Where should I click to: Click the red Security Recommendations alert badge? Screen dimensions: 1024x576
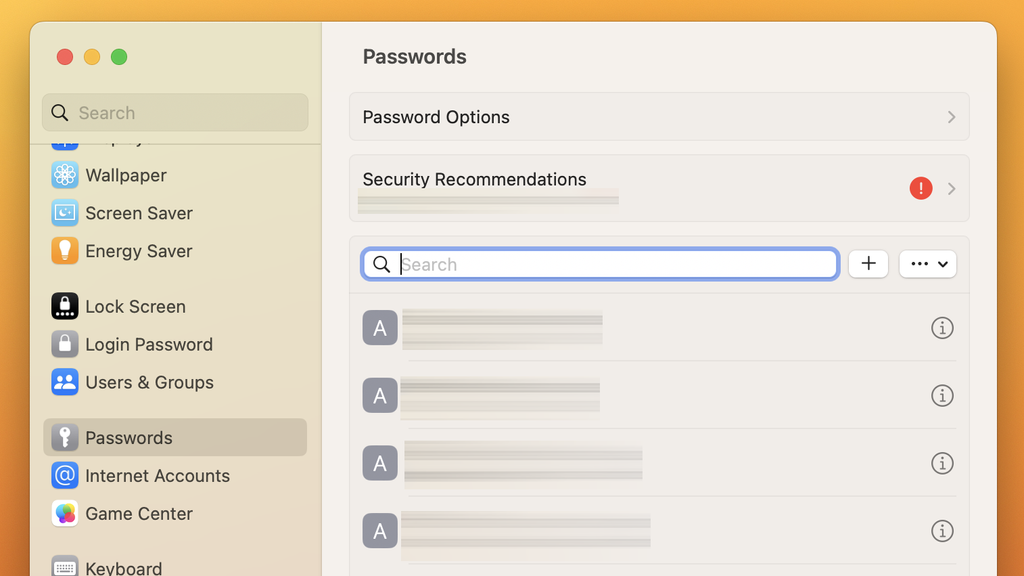tap(920, 188)
